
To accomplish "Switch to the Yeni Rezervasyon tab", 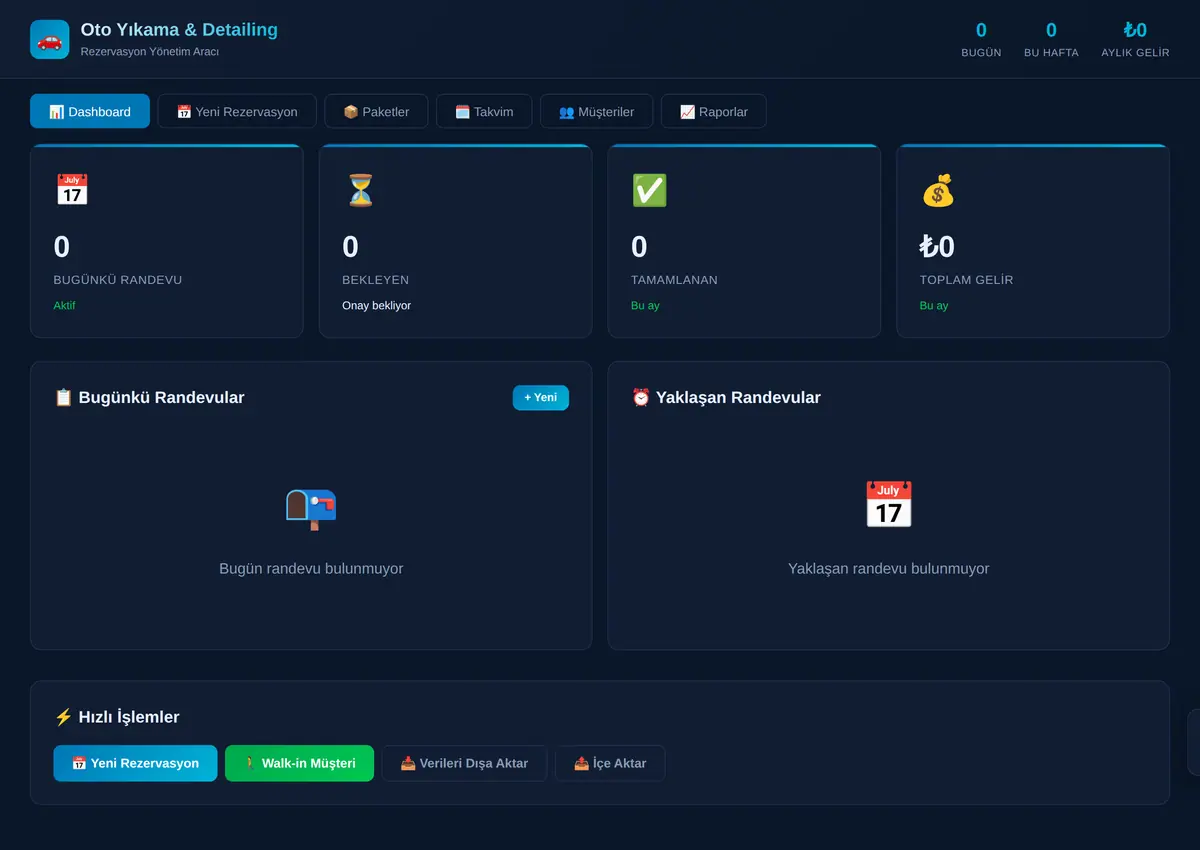I will pos(237,111).
